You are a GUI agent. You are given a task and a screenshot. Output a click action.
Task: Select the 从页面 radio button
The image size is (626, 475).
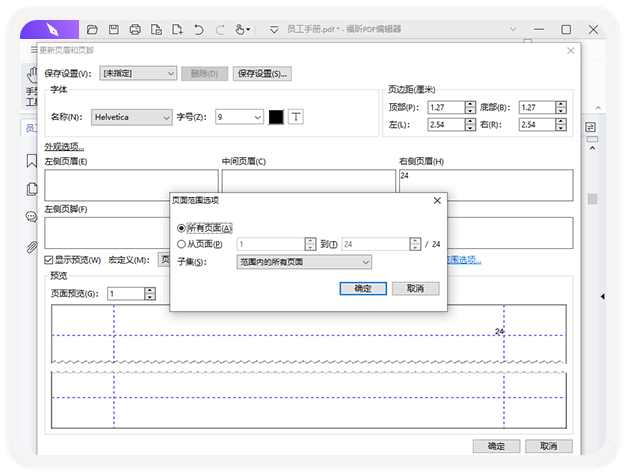[x=181, y=244]
